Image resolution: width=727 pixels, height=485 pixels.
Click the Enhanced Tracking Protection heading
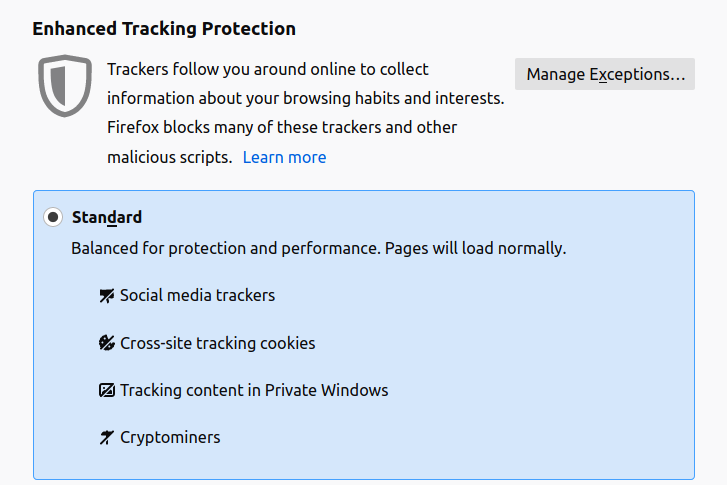(164, 29)
